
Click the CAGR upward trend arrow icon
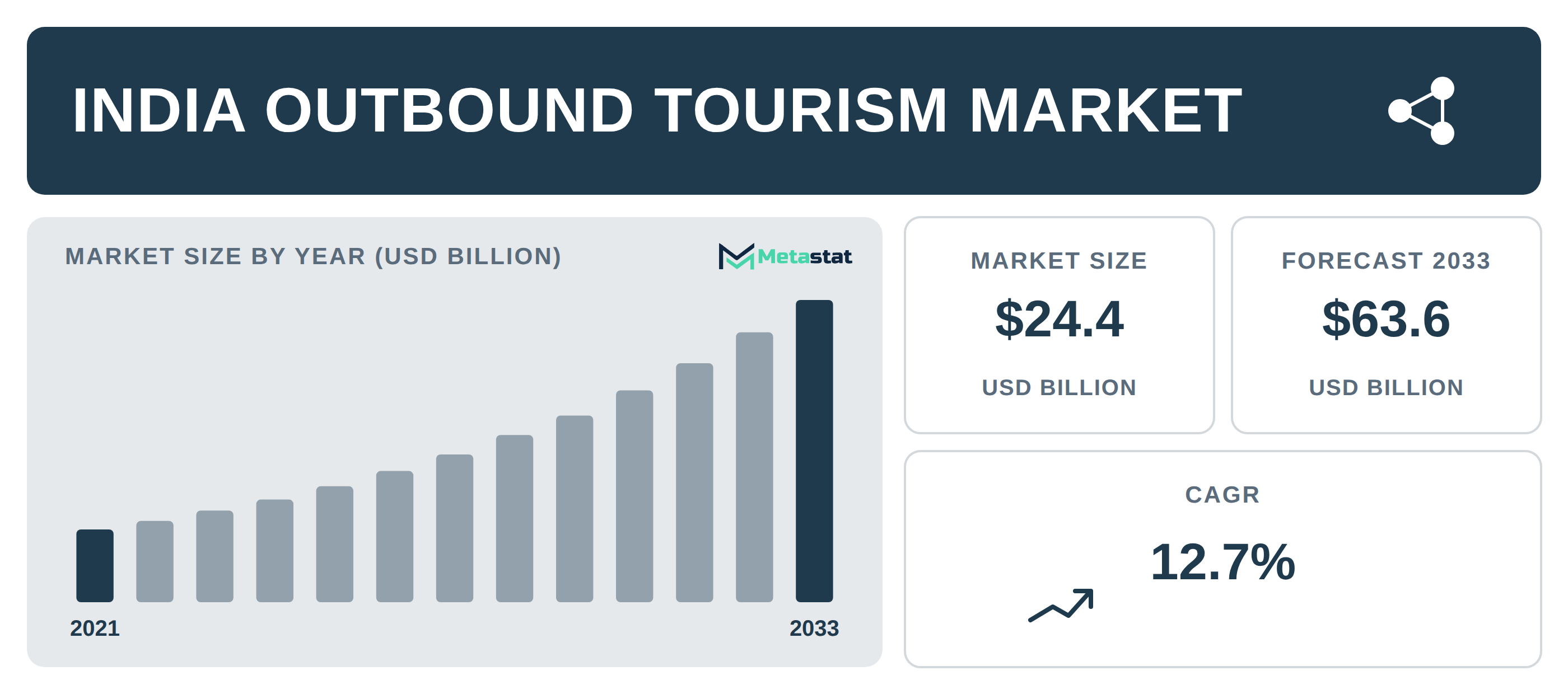1061,605
